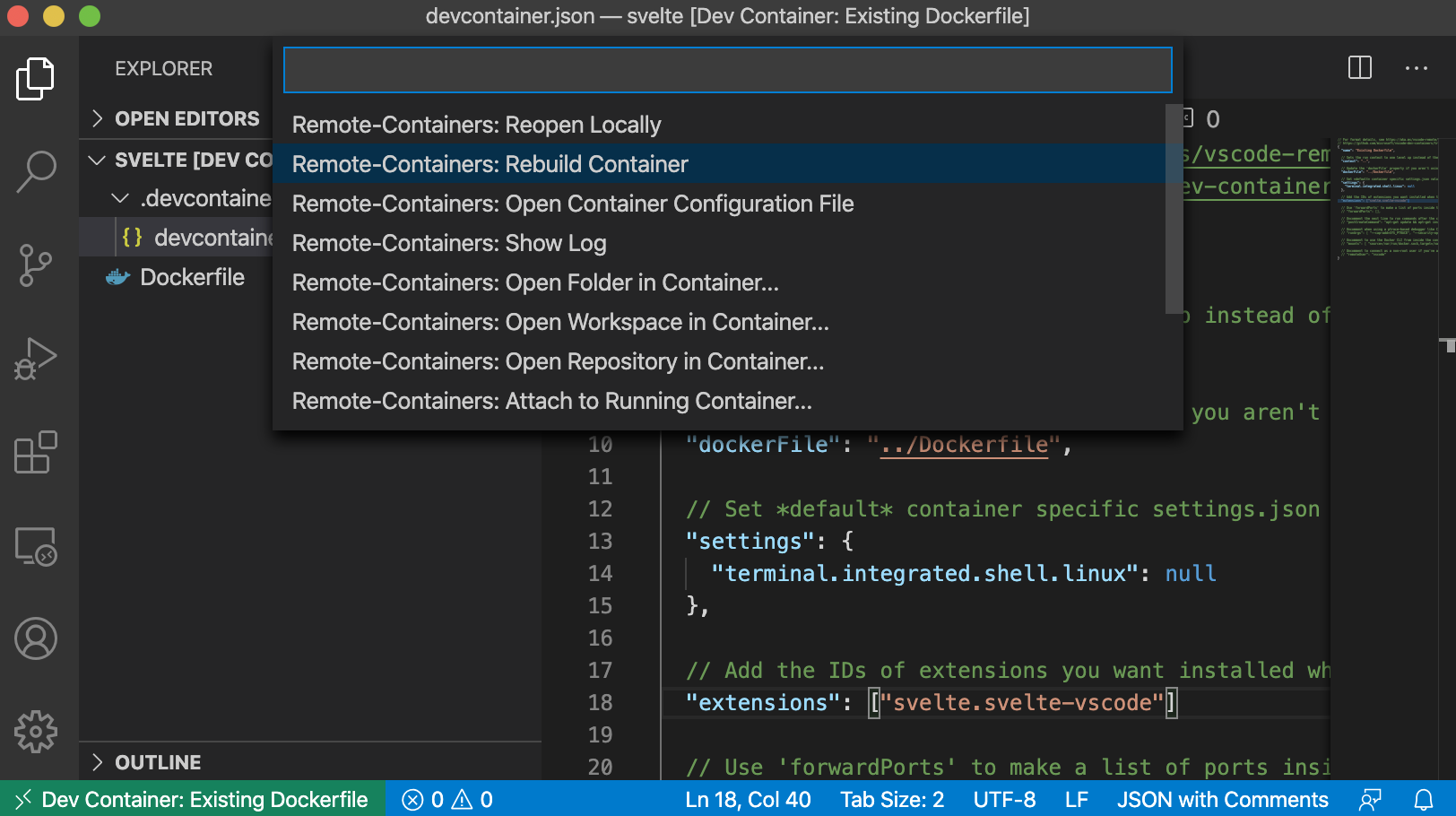Change the UTF-8 file encoding
Viewport: 1456px width, 816px height.
[x=1004, y=800]
